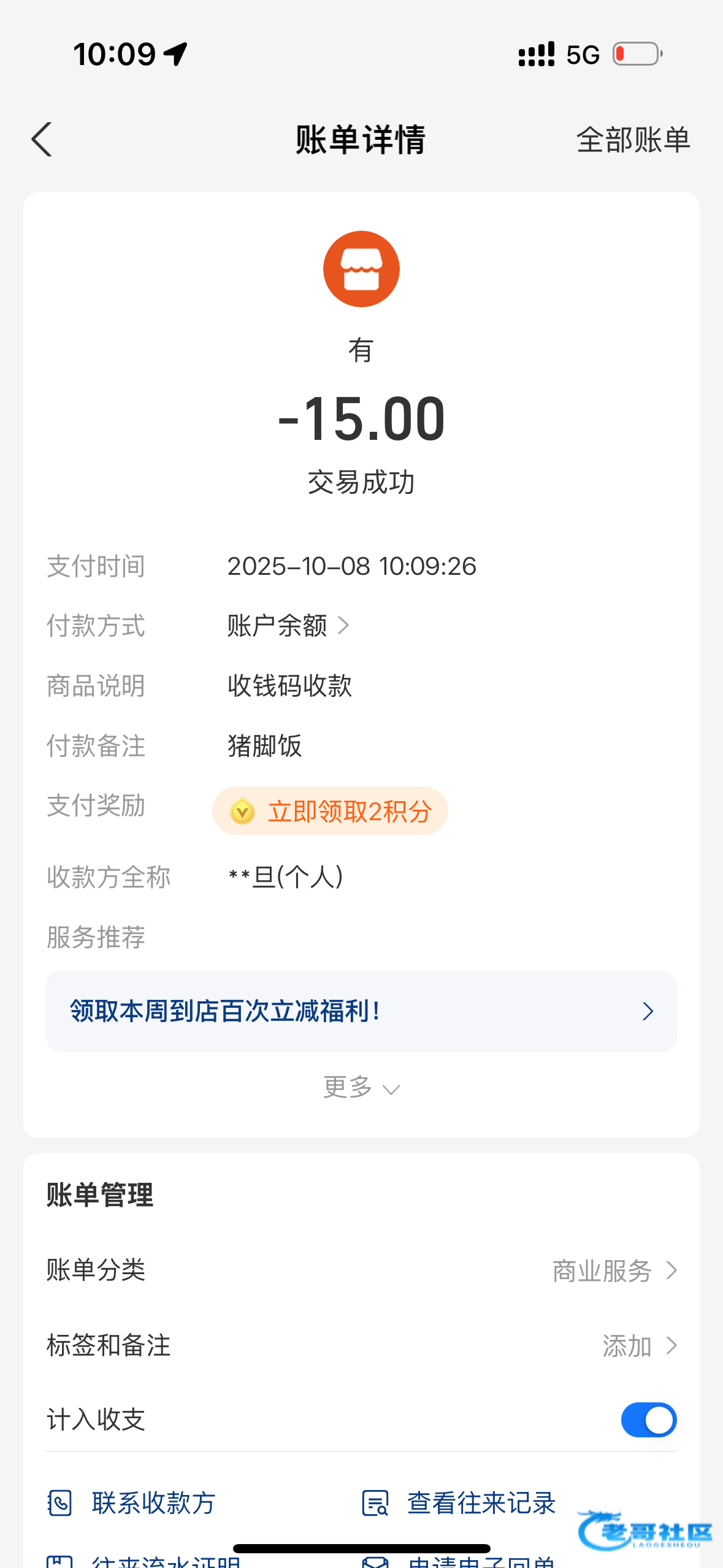Open the 领取本周到店百次立减福利 banner
This screenshot has width=723, height=1568.
(x=361, y=1011)
